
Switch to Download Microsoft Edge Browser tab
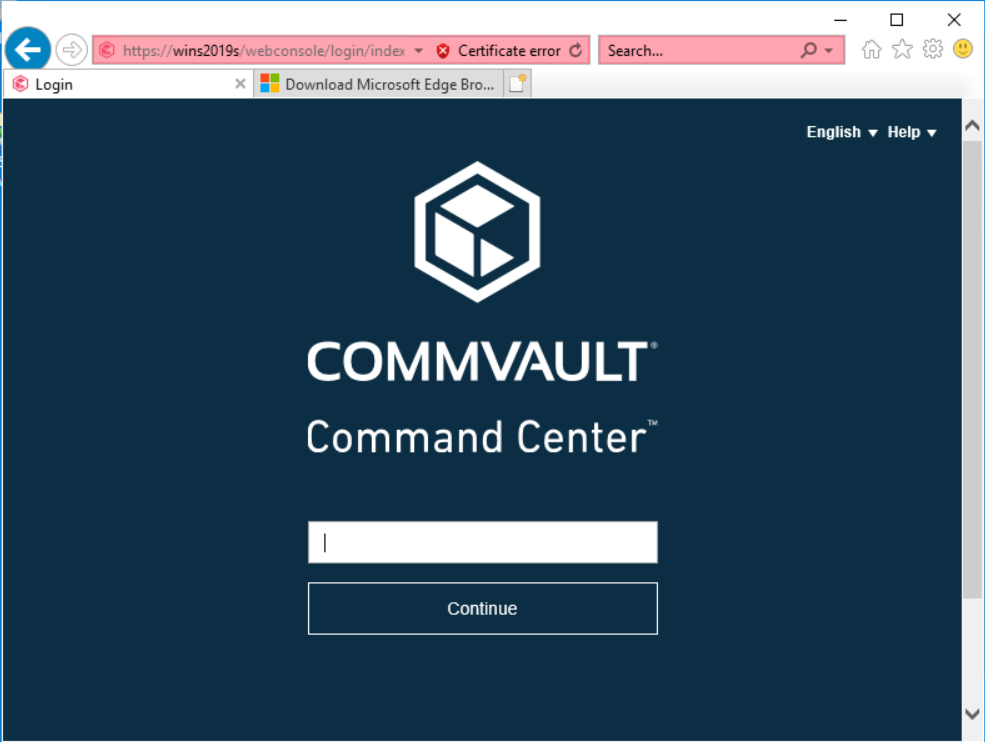click(x=378, y=84)
